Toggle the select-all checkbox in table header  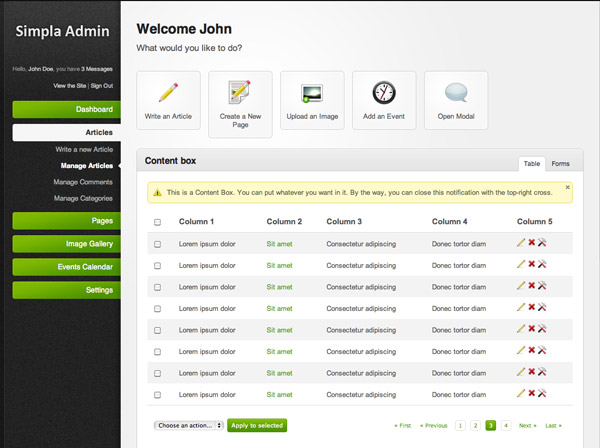click(x=157, y=222)
